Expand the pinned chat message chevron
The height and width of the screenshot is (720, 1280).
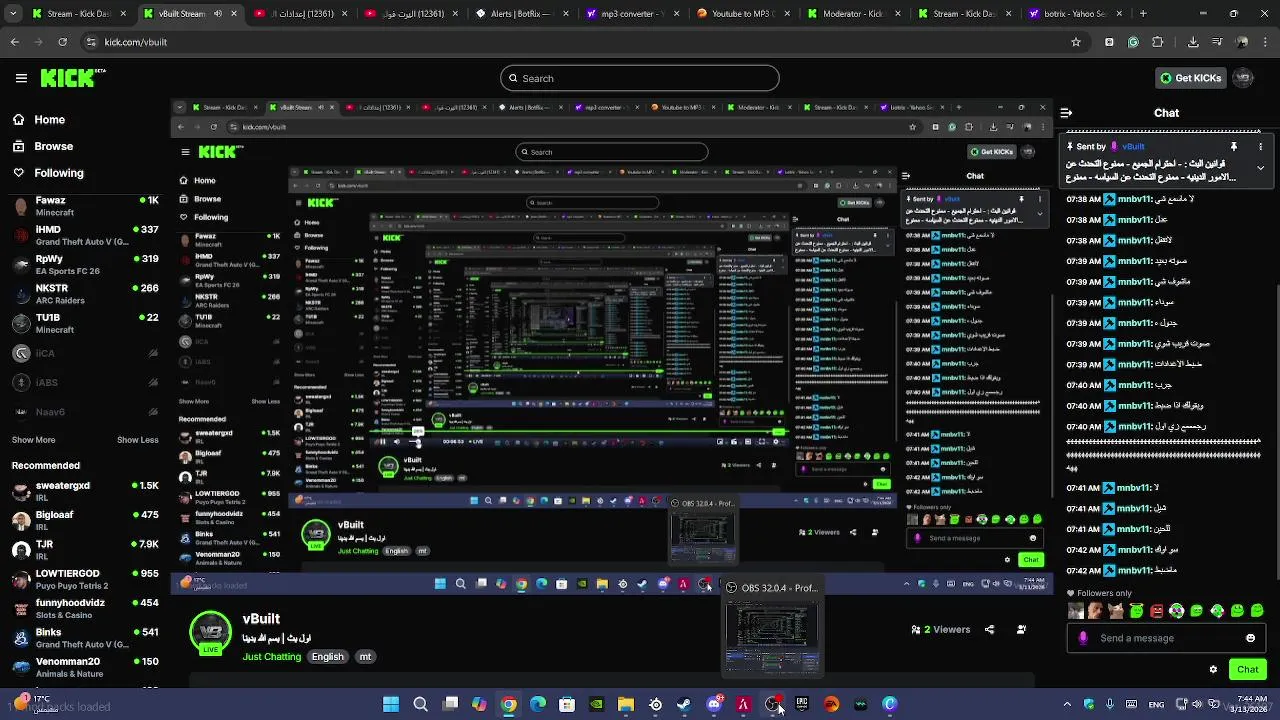click(x=1260, y=168)
